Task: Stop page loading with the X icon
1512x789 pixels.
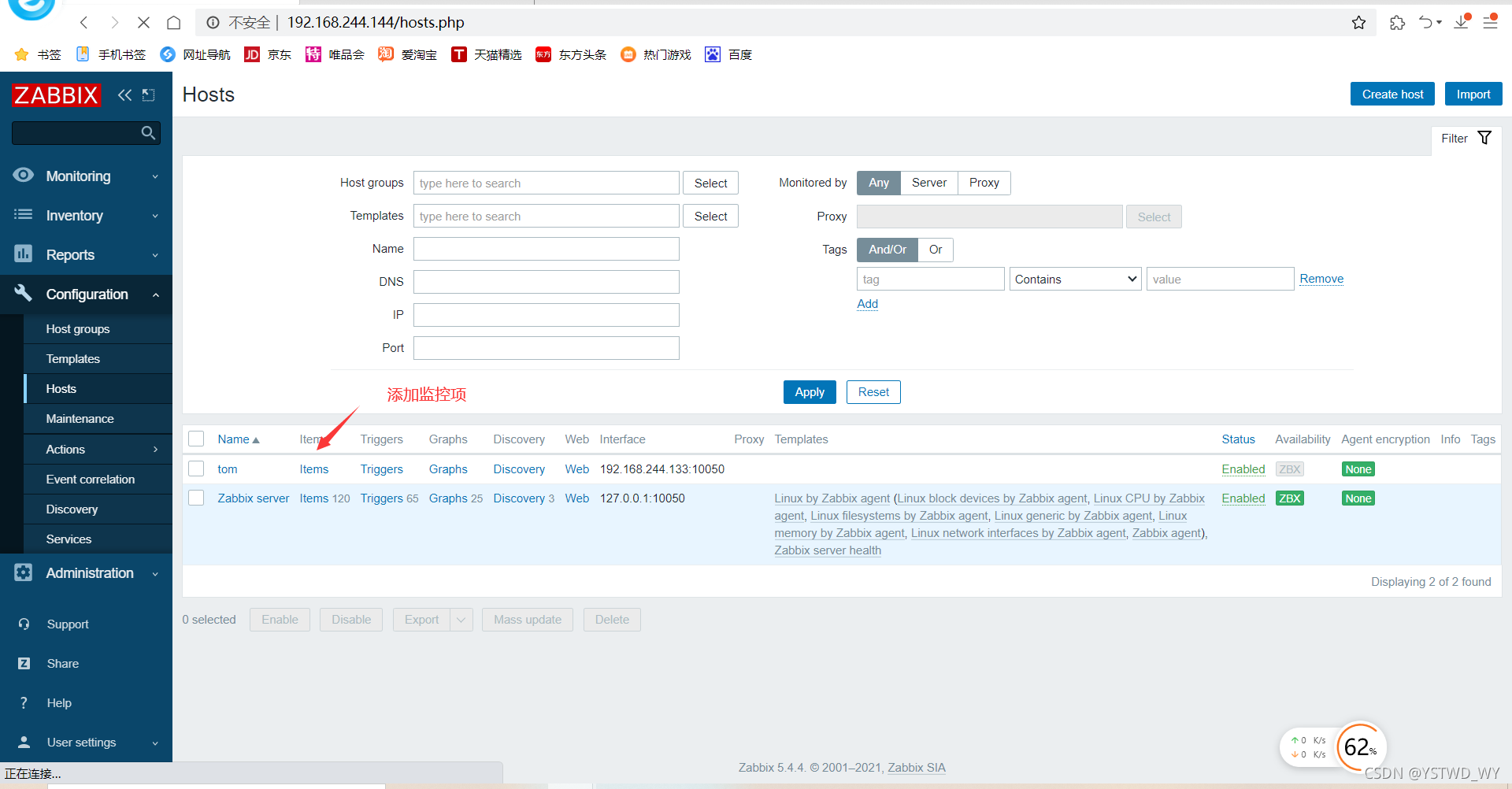Action: click(143, 23)
